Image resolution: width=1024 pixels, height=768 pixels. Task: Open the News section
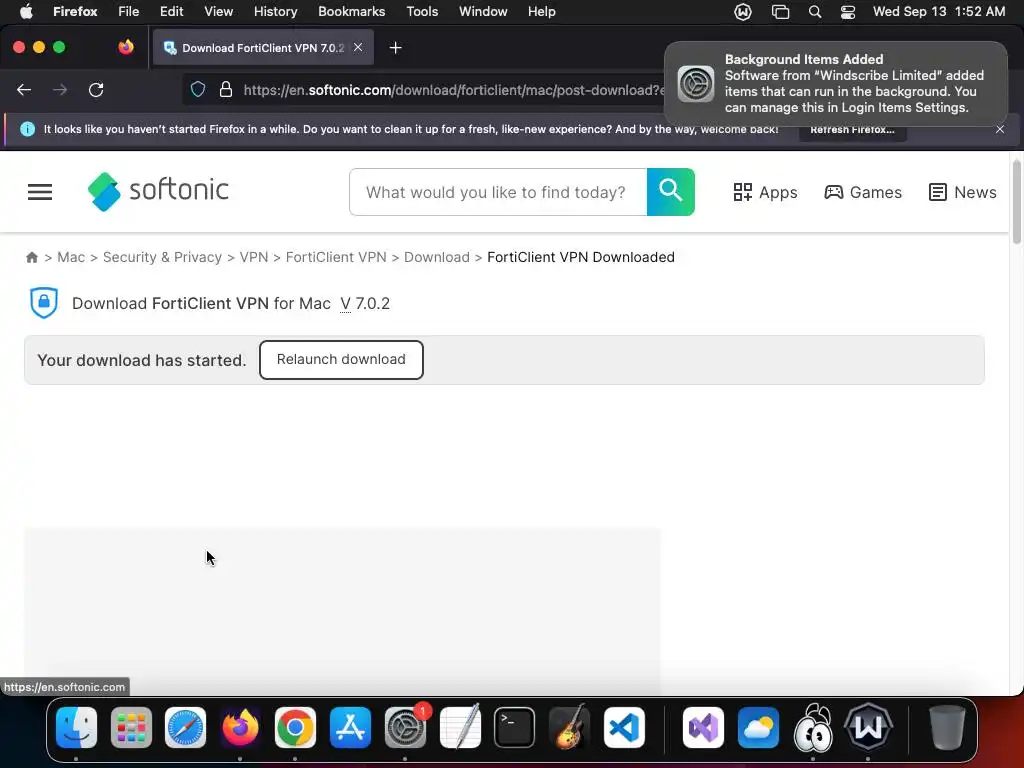(963, 192)
